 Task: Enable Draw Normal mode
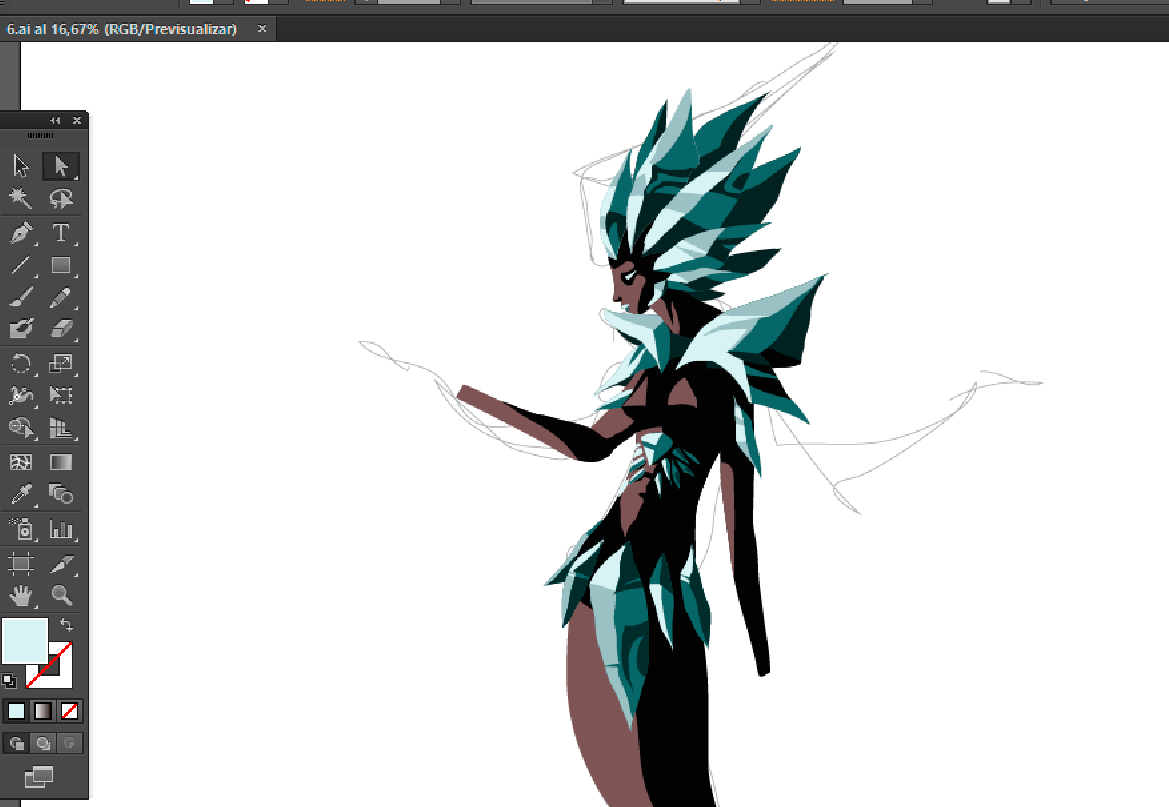[x=16, y=743]
